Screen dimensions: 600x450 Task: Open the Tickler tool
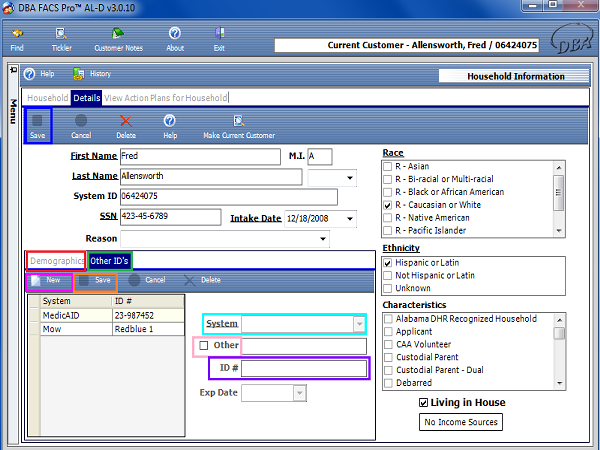pyautogui.click(x=62, y=40)
